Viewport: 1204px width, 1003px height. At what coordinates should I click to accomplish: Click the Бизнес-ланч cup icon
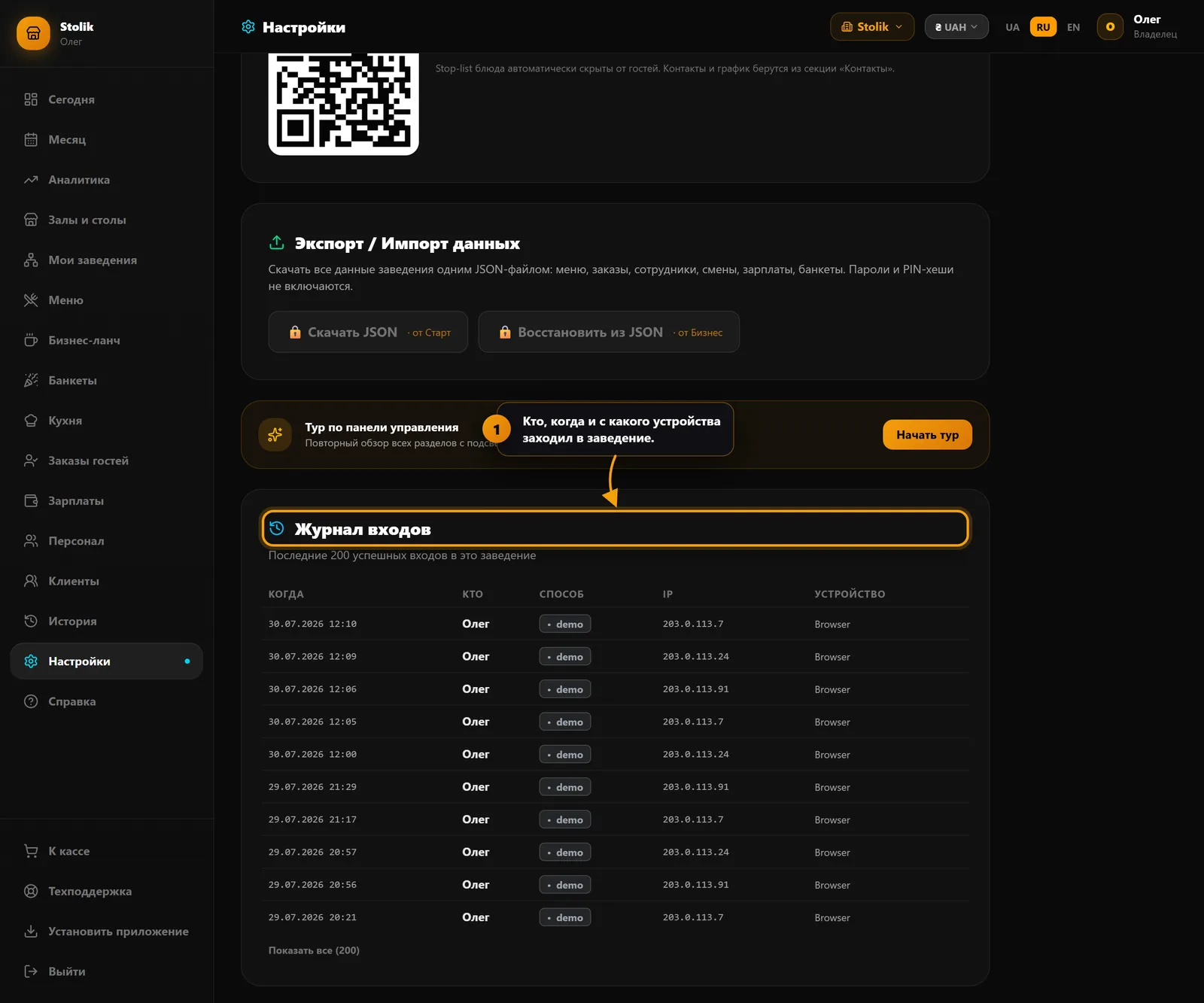(31, 340)
